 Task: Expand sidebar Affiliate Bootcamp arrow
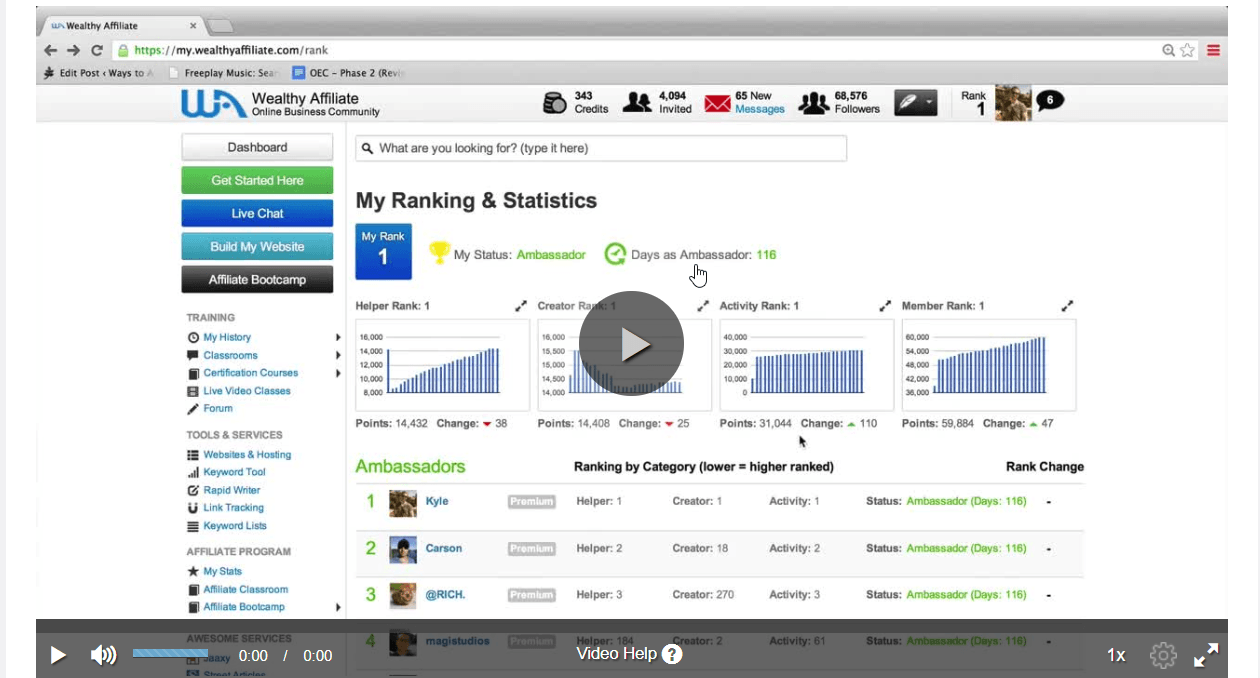(x=338, y=607)
